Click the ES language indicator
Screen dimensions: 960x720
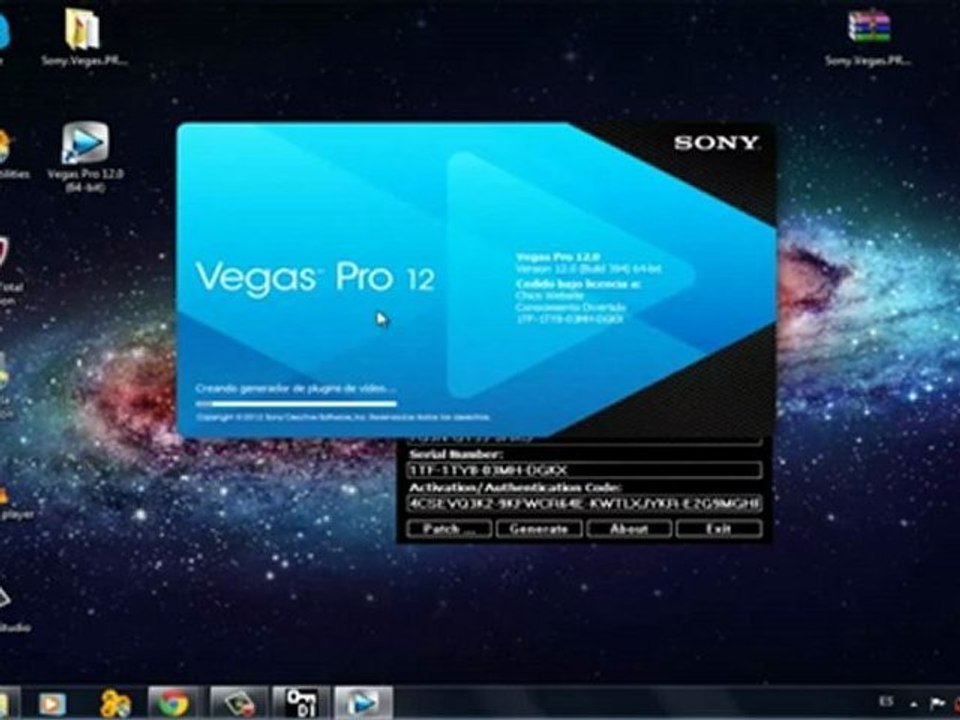(885, 701)
